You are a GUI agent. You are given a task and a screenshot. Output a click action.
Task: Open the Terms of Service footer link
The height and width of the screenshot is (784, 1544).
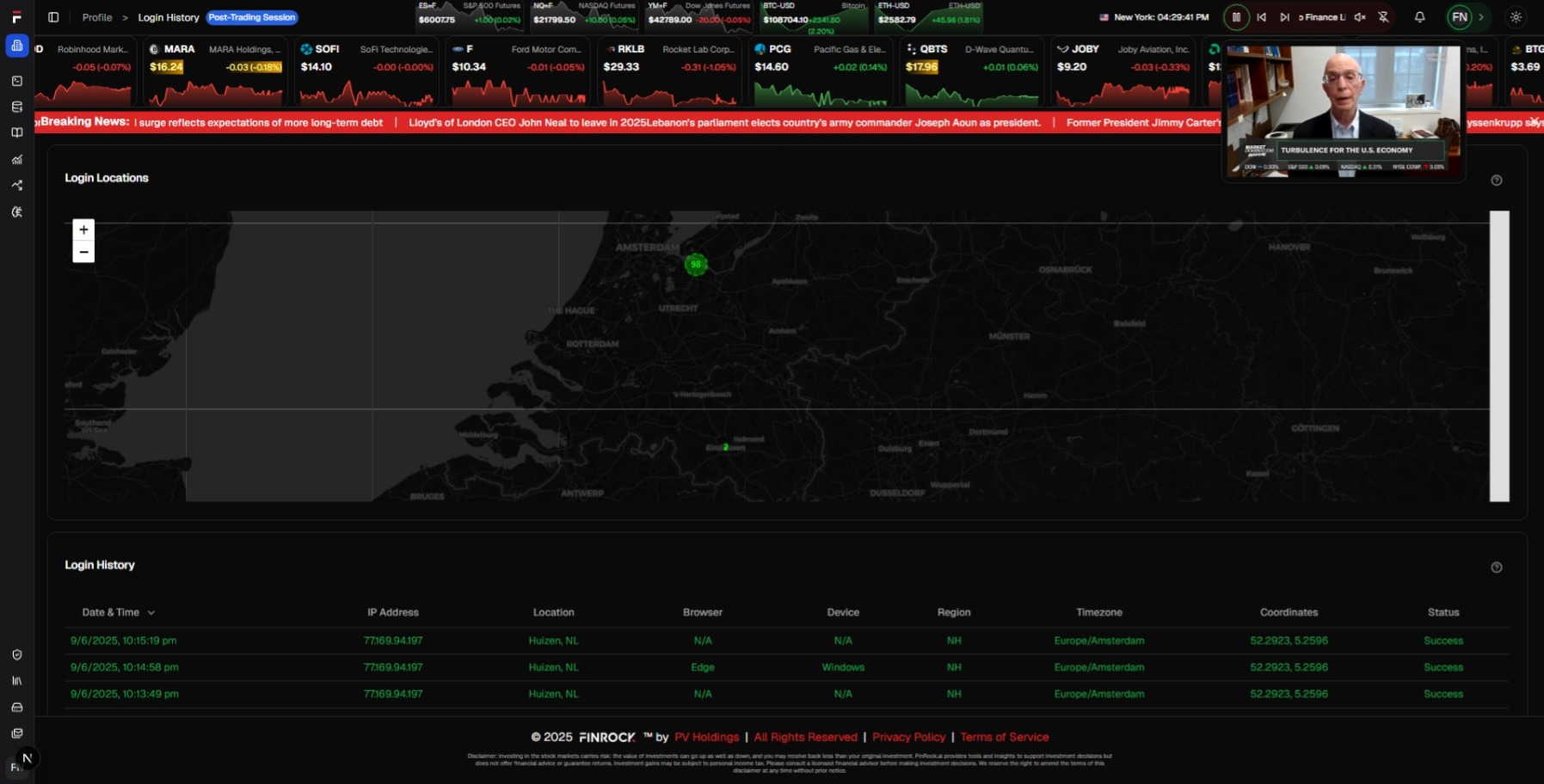tap(1005, 738)
